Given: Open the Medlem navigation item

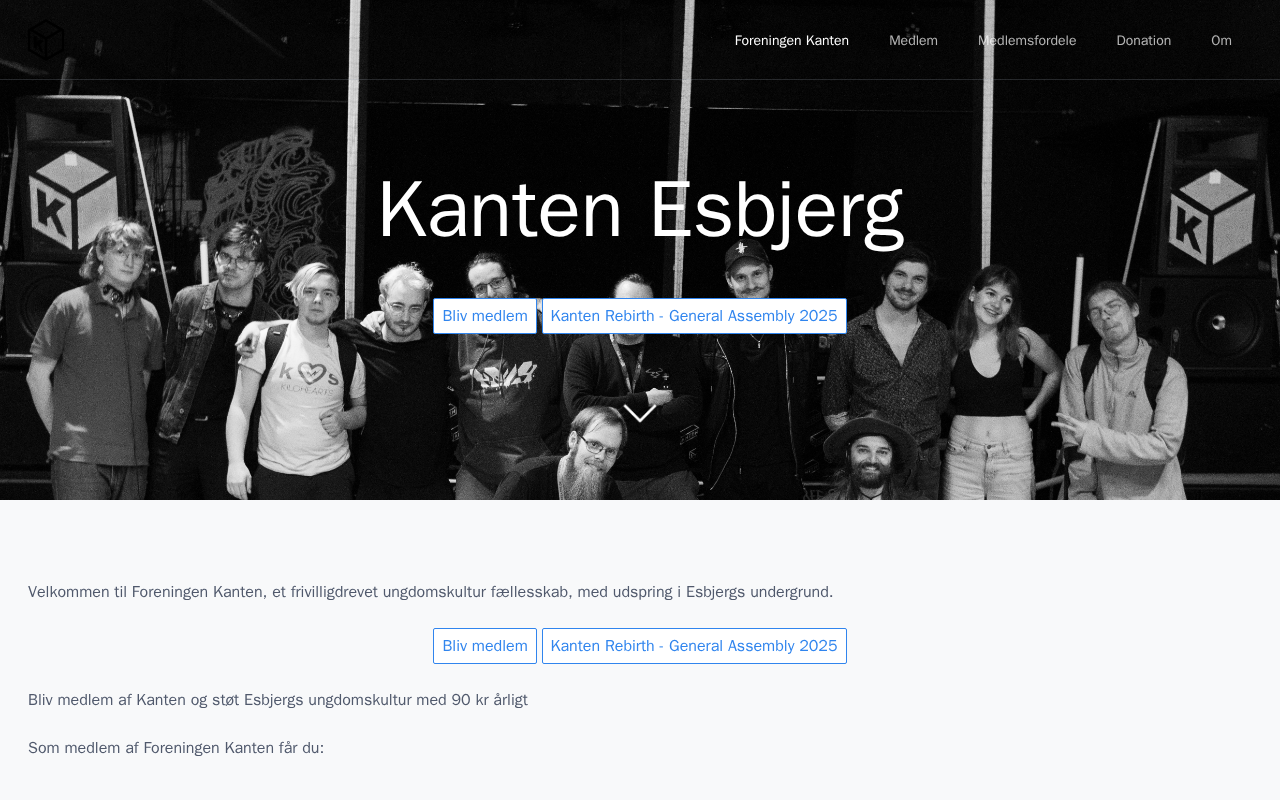Looking at the screenshot, I should (913, 40).
